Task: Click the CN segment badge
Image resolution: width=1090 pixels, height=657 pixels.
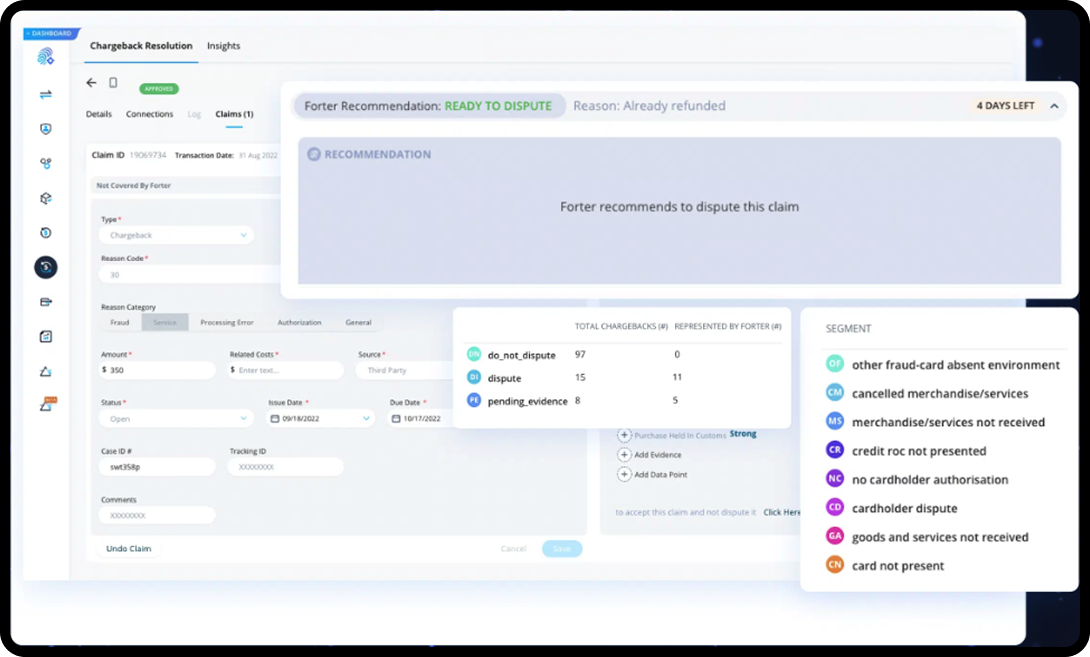Action: (835, 565)
